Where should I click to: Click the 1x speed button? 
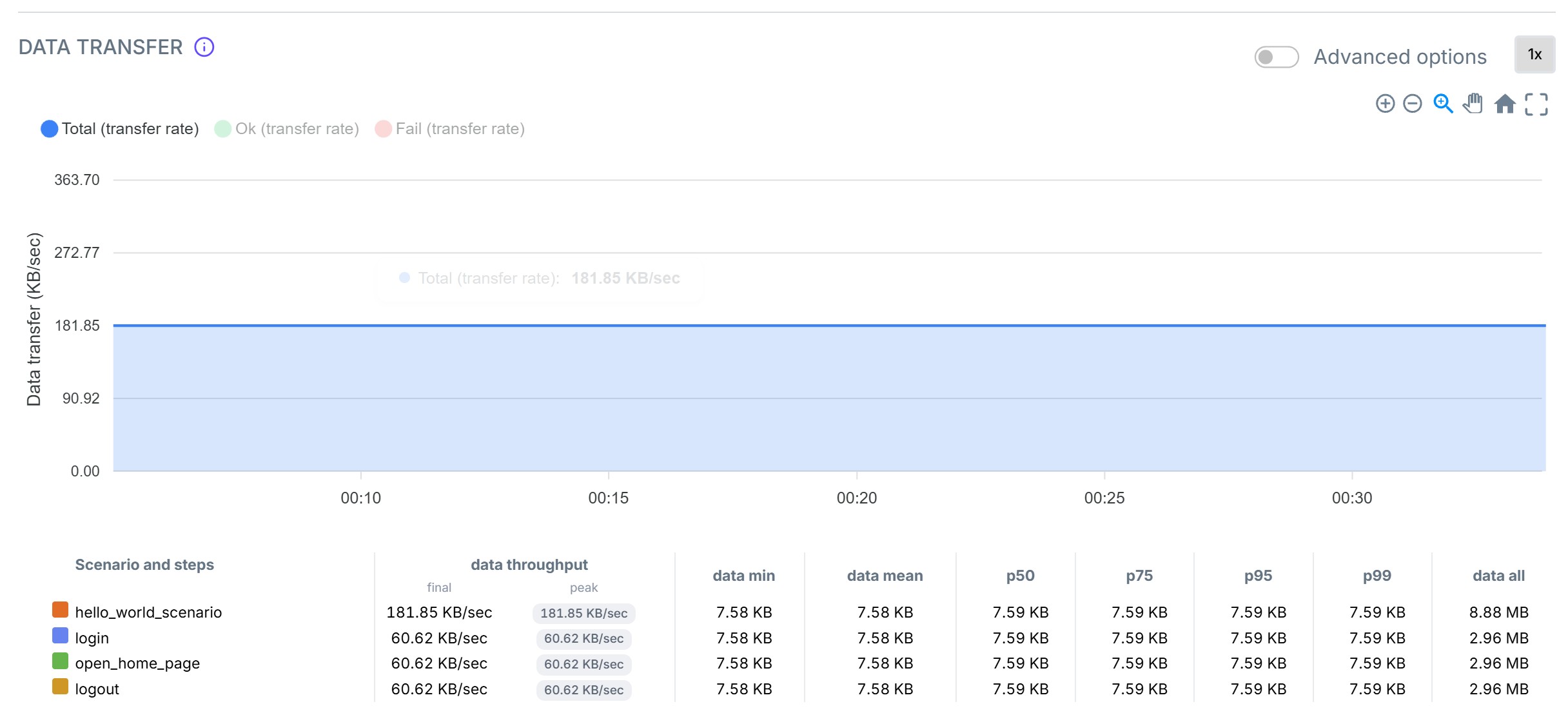pos(1534,55)
